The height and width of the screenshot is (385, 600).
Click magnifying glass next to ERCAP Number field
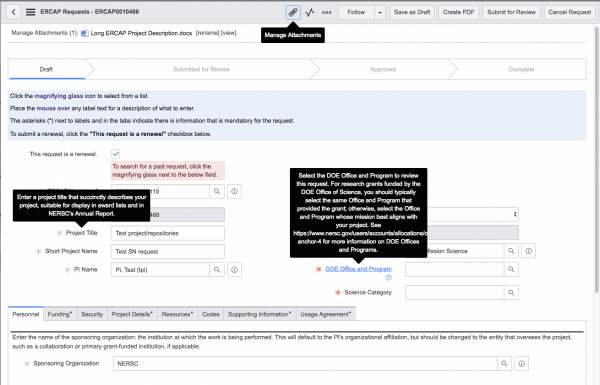coord(217,191)
